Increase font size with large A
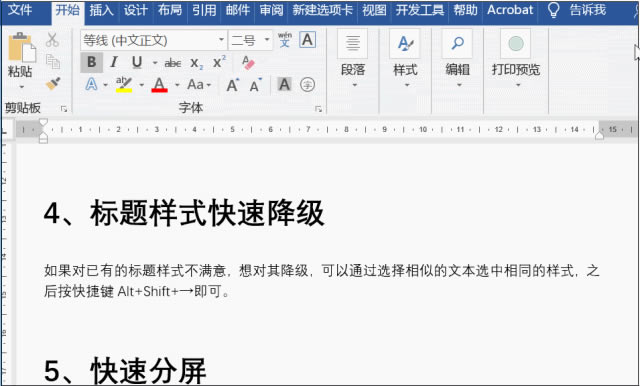Screen dimensions: 640x386 233,85
